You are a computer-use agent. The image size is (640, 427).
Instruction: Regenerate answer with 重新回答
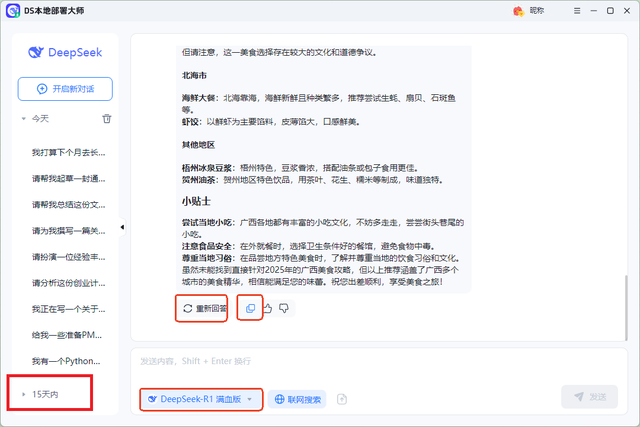point(205,309)
